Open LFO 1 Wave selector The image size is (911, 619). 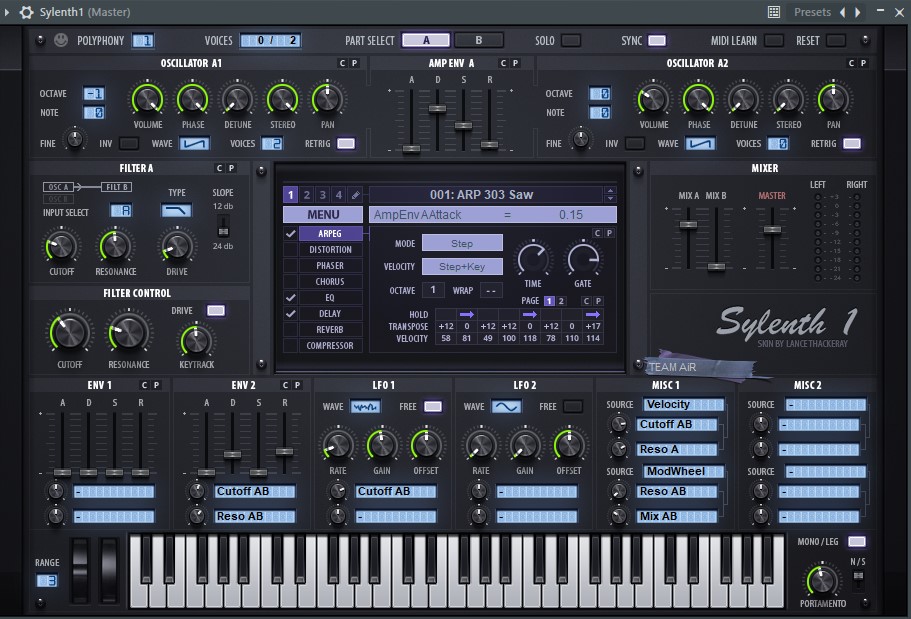(365, 406)
